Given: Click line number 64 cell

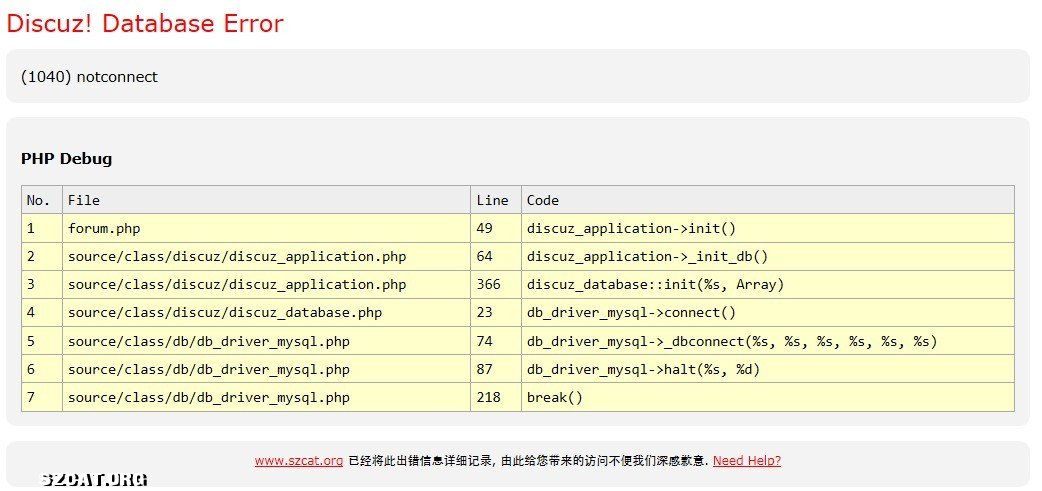Looking at the screenshot, I should (496, 256).
